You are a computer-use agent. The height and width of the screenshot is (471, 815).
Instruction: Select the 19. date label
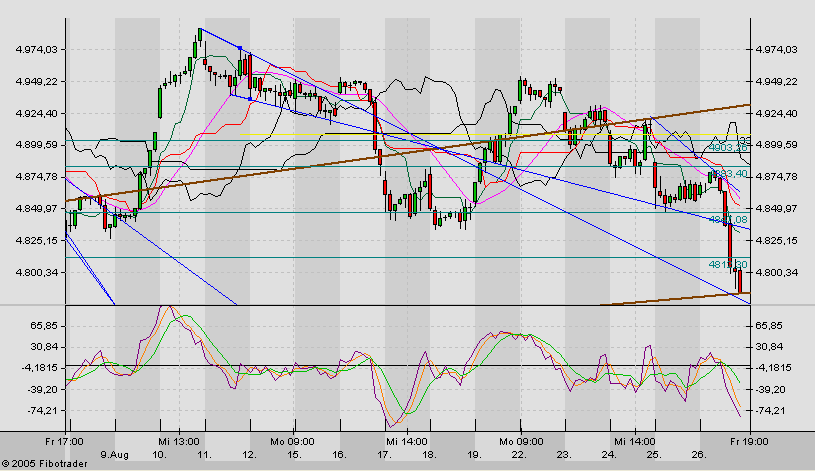tap(474, 455)
